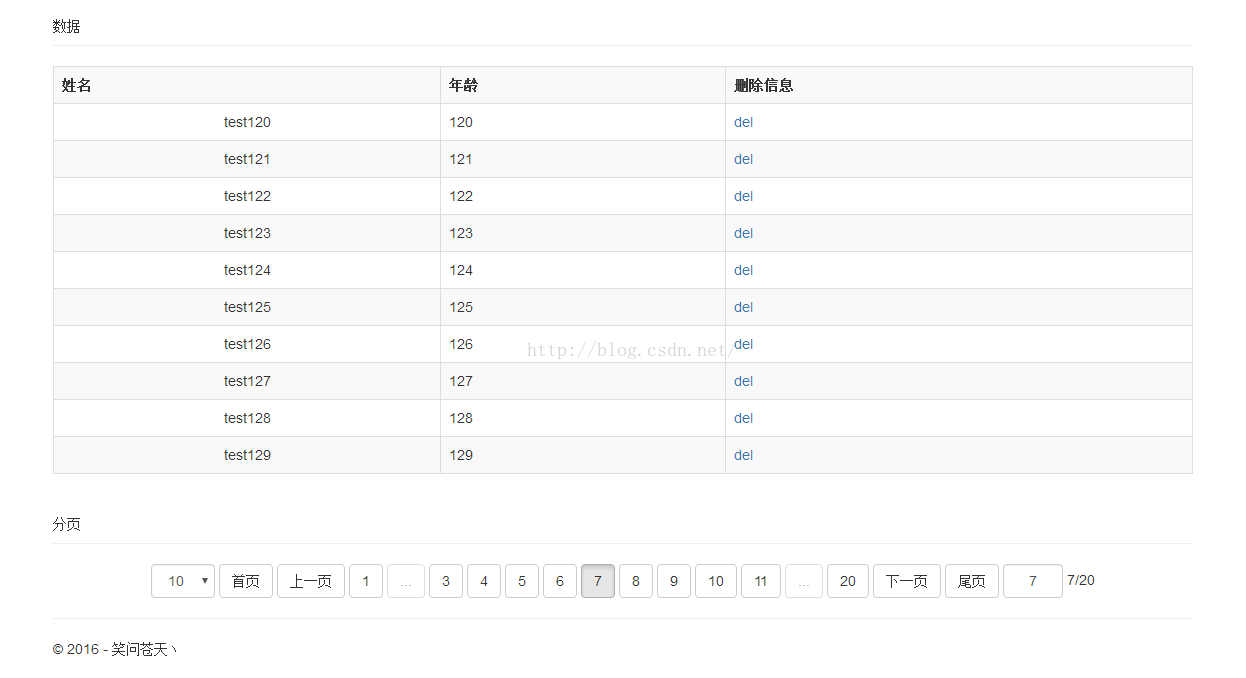
Task: Go to page 8
Action: pyautogui.click(x=636, y=581)
